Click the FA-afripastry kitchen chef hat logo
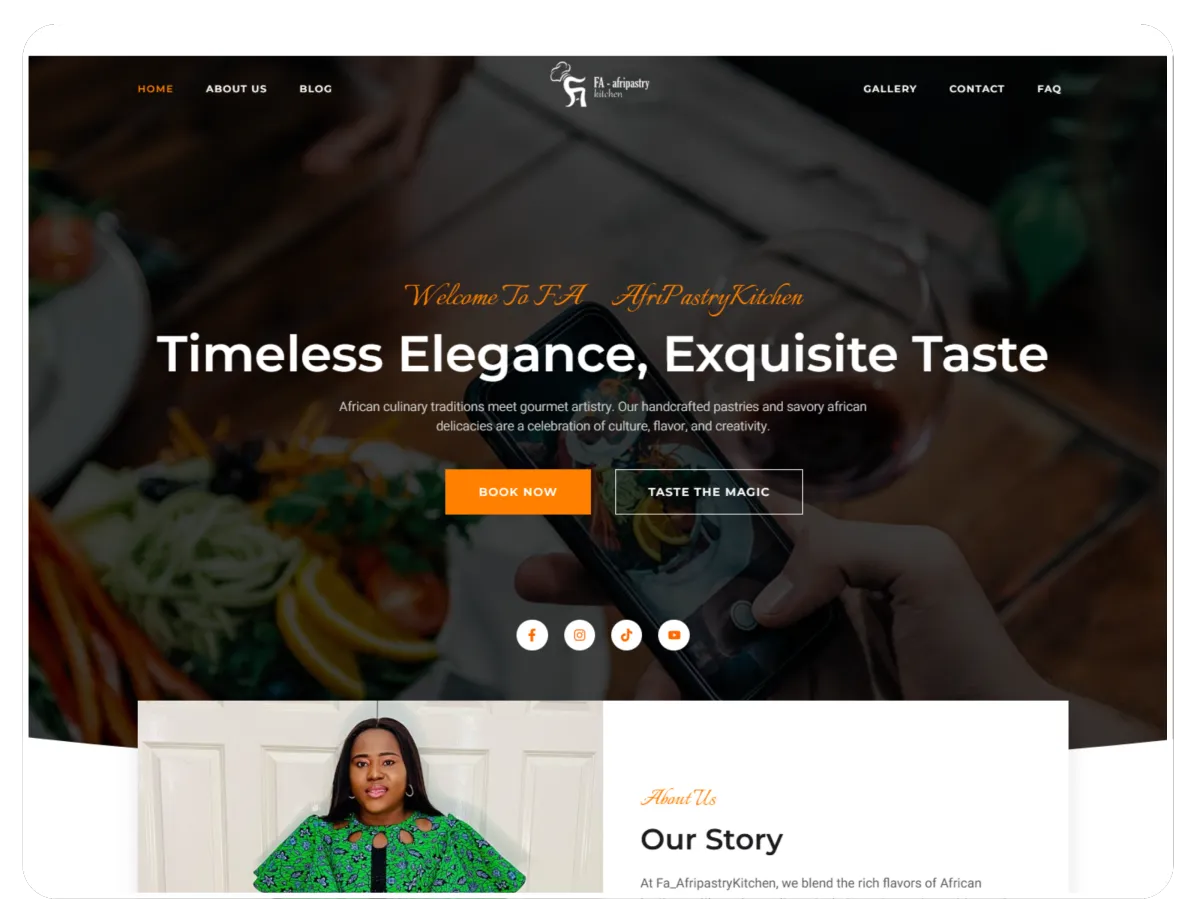The image size is (1200, 921). pos(600,85)
